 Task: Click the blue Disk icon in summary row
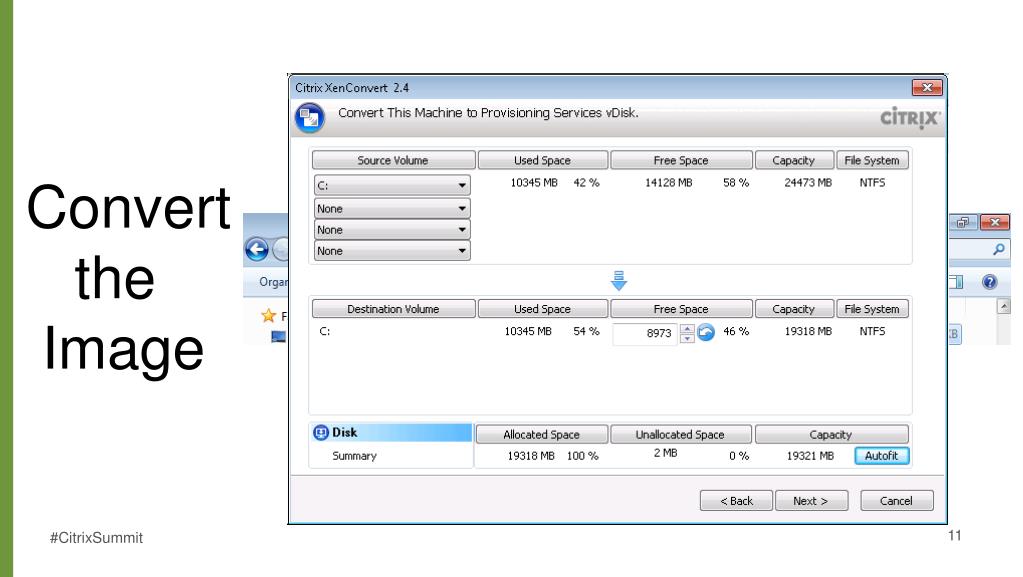click(x=320, y=433)
